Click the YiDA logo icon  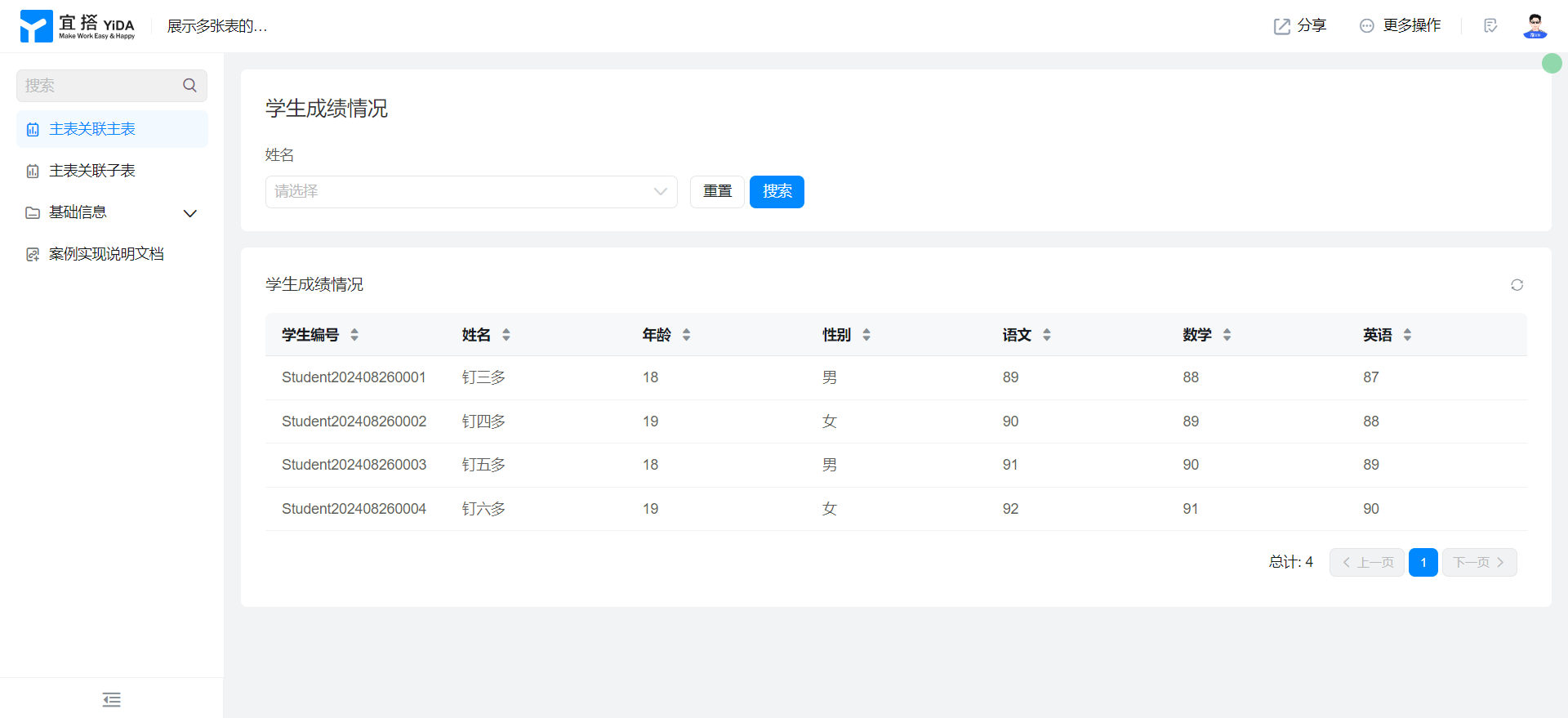point(36,26)
